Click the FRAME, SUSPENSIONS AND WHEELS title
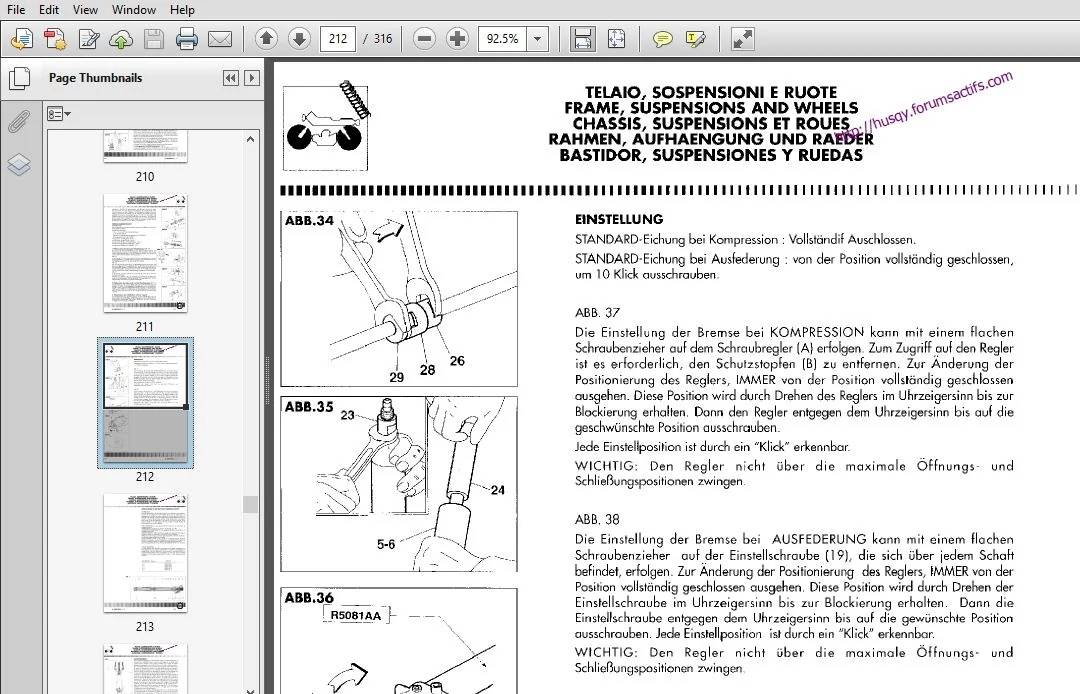Screen dimensions: 1080x694 tap(711, 108)
